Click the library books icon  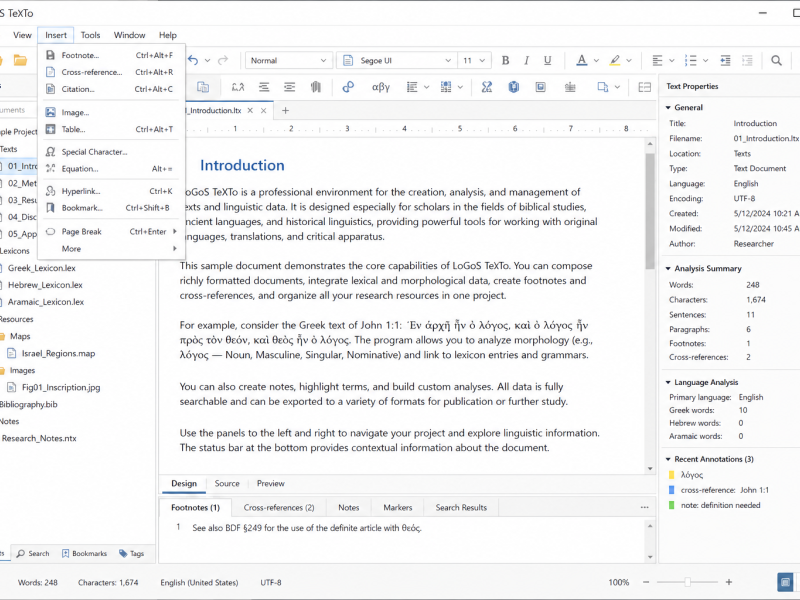(x=316, y=87)
